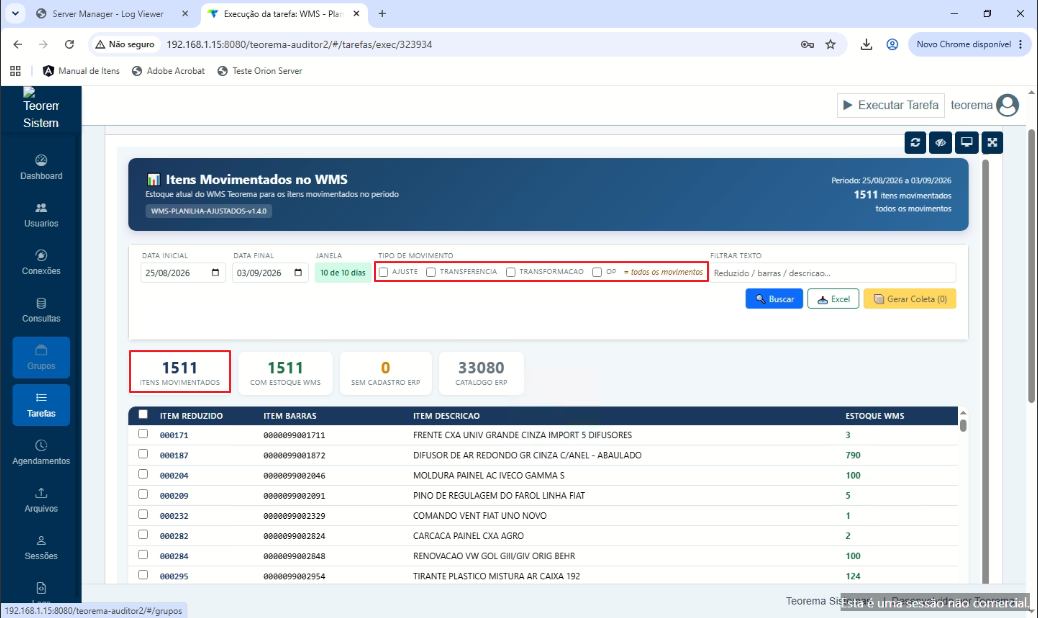Viewport: 1038px width, 618px height.
Task: Click the Não seguro security indicator
Action: coord(125,44)
